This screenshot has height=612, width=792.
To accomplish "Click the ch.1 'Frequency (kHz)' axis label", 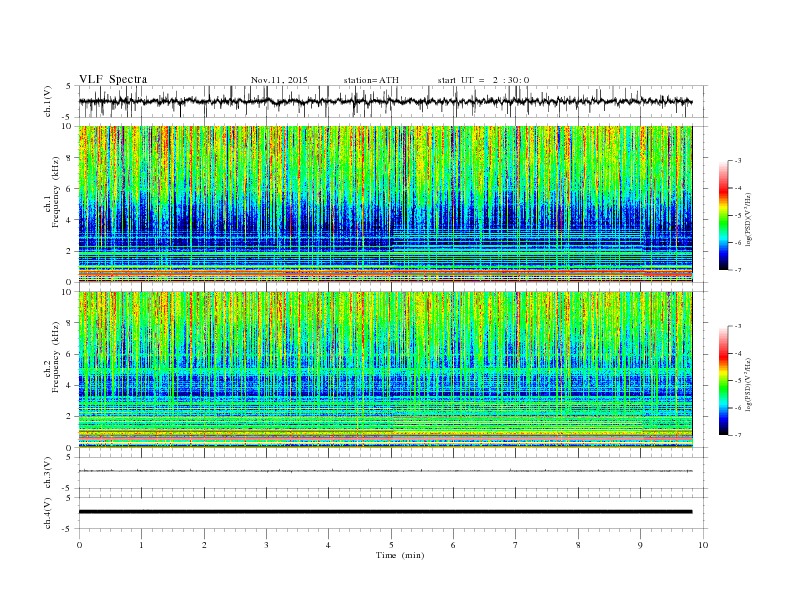I will click(56, 192).
